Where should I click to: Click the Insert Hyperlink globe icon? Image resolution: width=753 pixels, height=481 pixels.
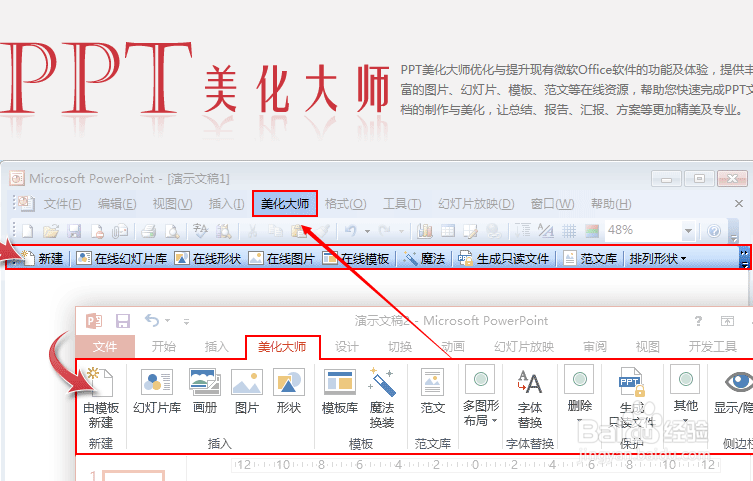[494, 231]
